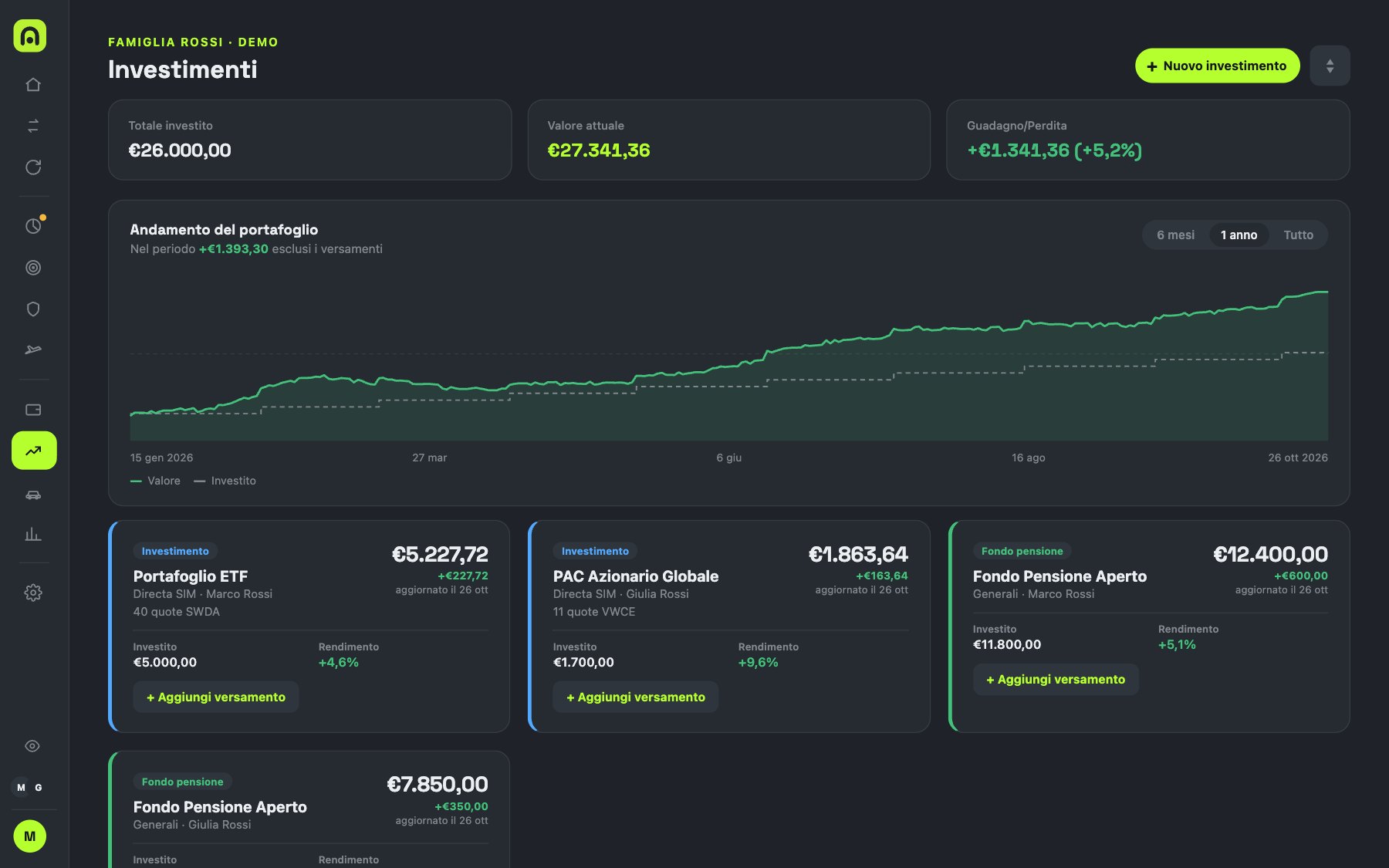Screen dimensions: 1389x868
Task: Open the M user avatar menu
Action: pyautogui.click(x=30, y=836)
